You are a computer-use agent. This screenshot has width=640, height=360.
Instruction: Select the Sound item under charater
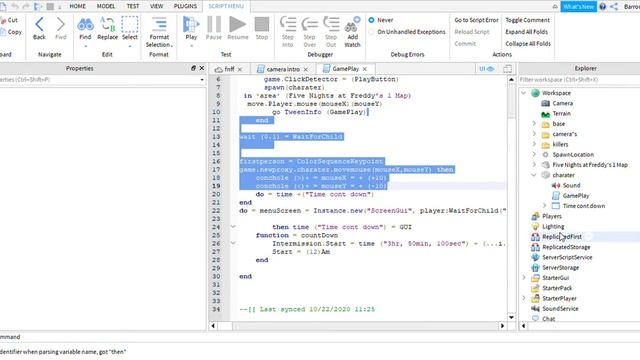pyautogui.click(x=571, y=185)
